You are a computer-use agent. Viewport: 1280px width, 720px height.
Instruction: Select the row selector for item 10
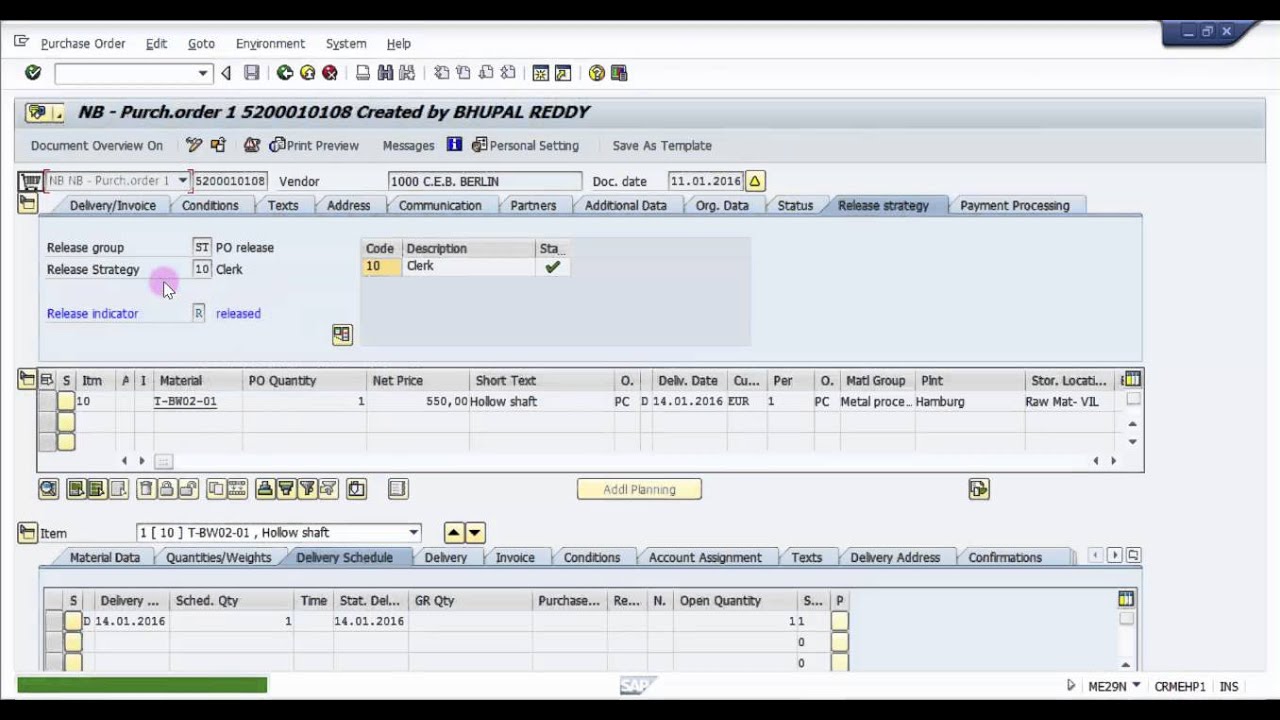coord(47,401)
